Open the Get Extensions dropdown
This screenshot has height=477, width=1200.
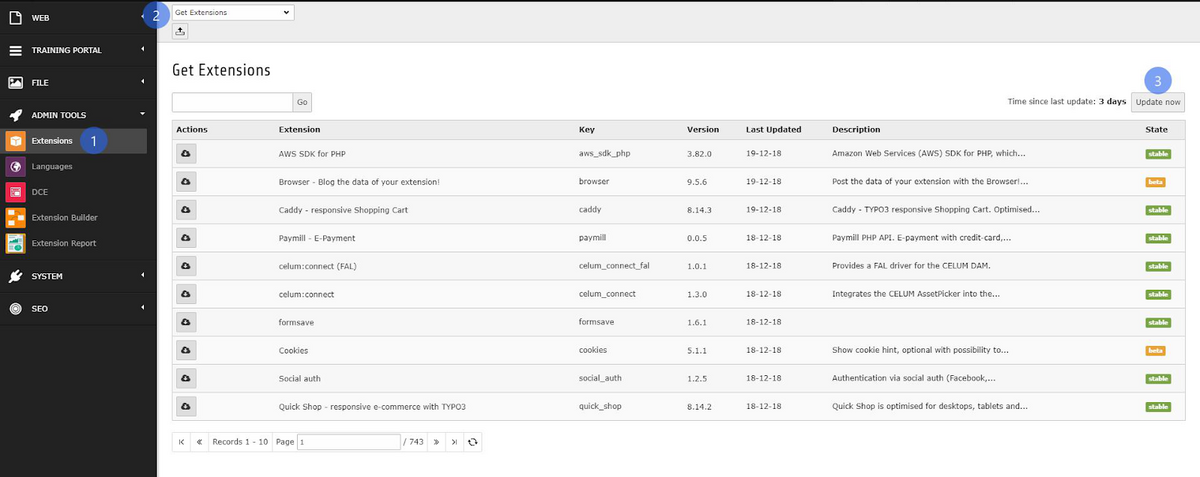pos(233,12)
